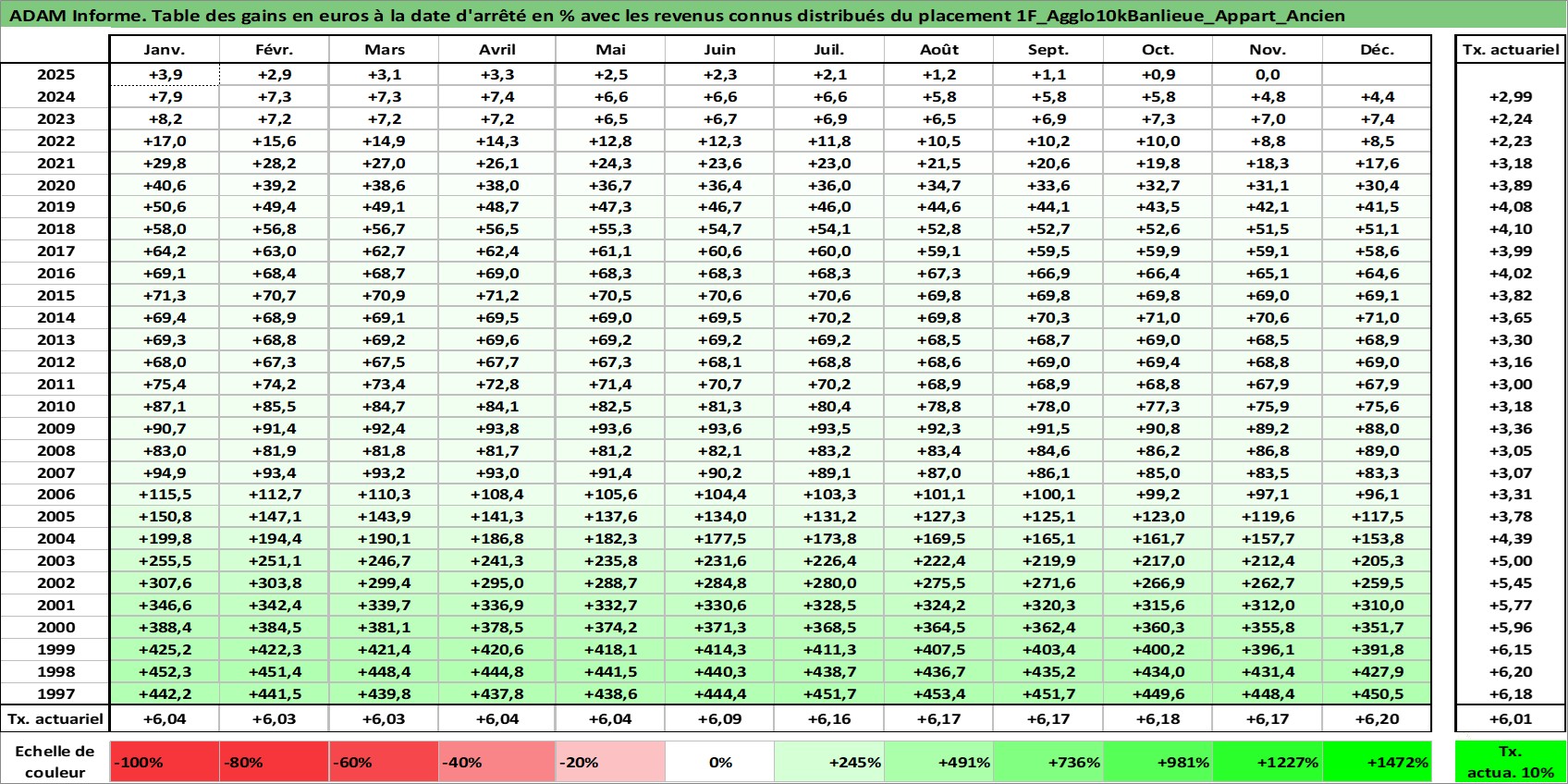
Task: Select the +4,39 rate for year 2004
Action: coord(1511,539)
